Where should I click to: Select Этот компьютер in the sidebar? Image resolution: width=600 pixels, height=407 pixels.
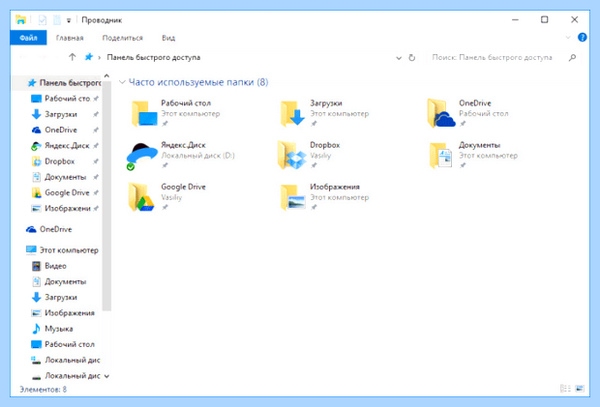(x=62, y=250)
